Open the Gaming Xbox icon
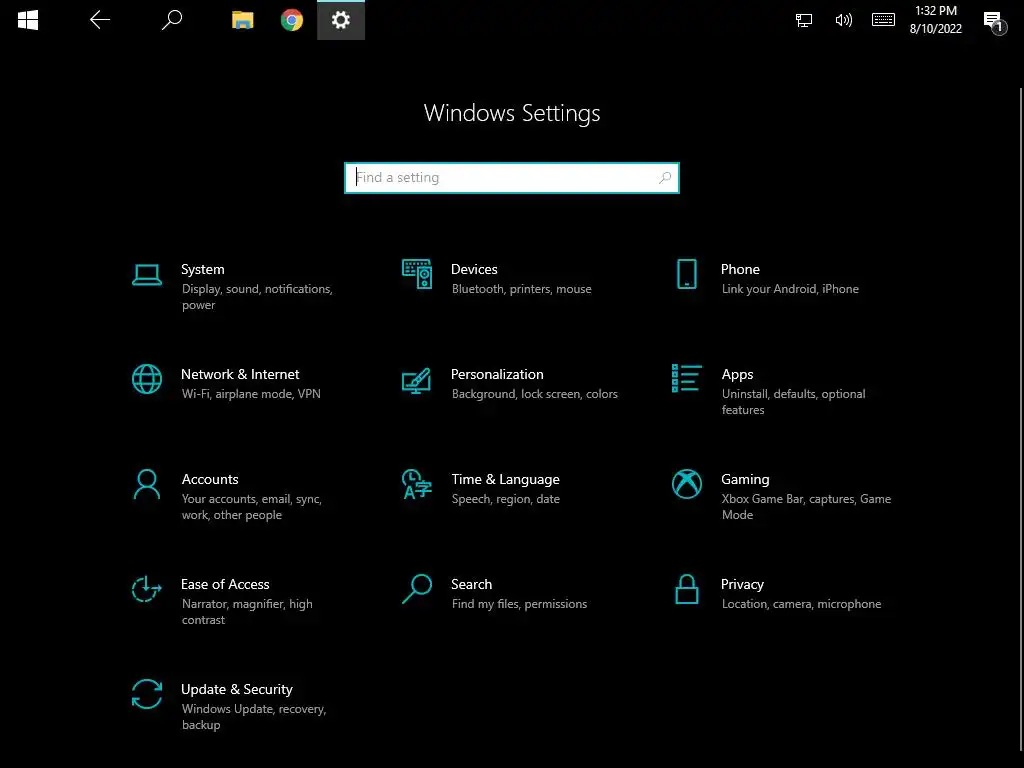The height and width of the screenshot is (768, 1024). [x=686, y=485]
